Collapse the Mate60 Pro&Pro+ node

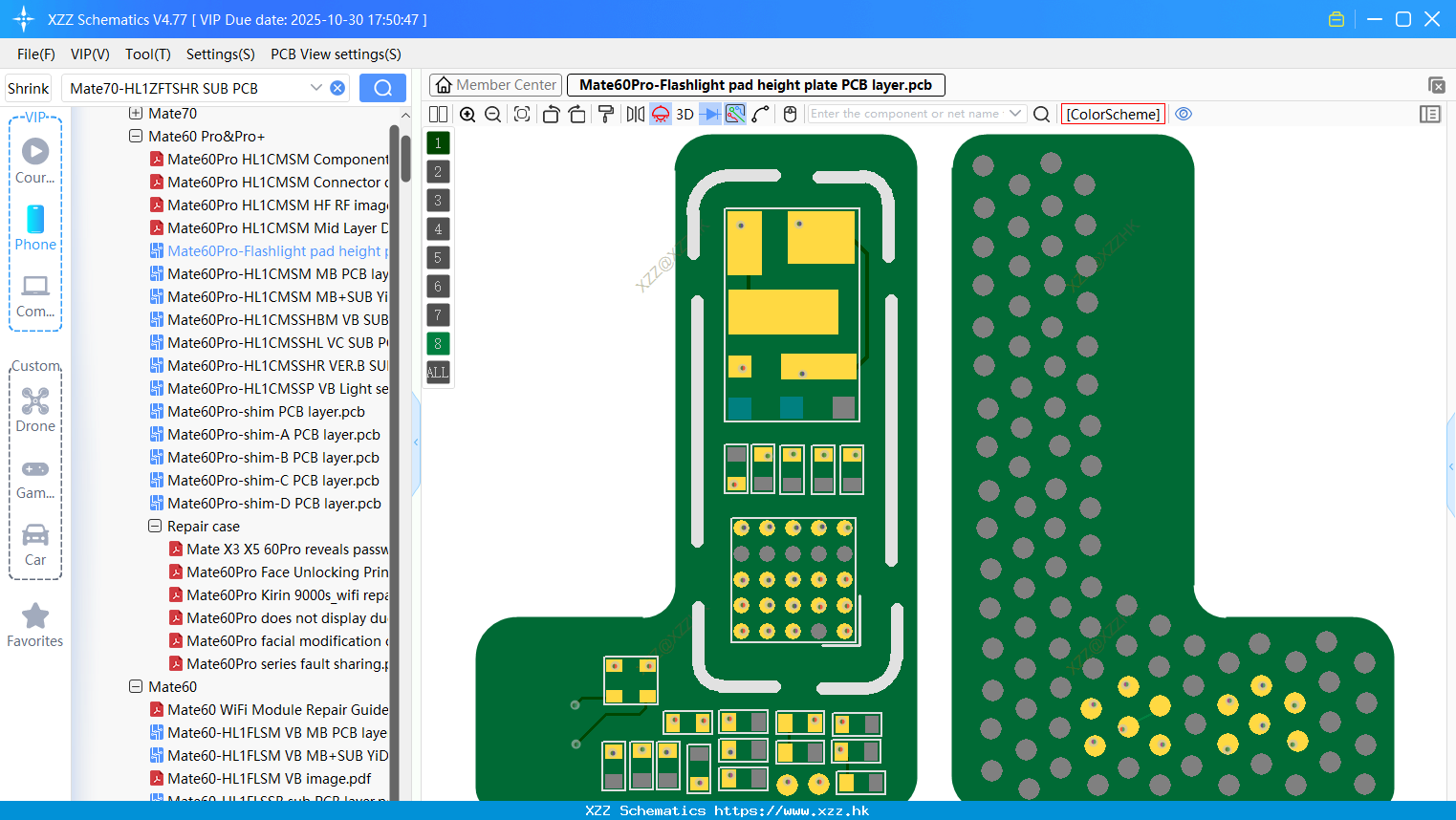pos(136,137)
